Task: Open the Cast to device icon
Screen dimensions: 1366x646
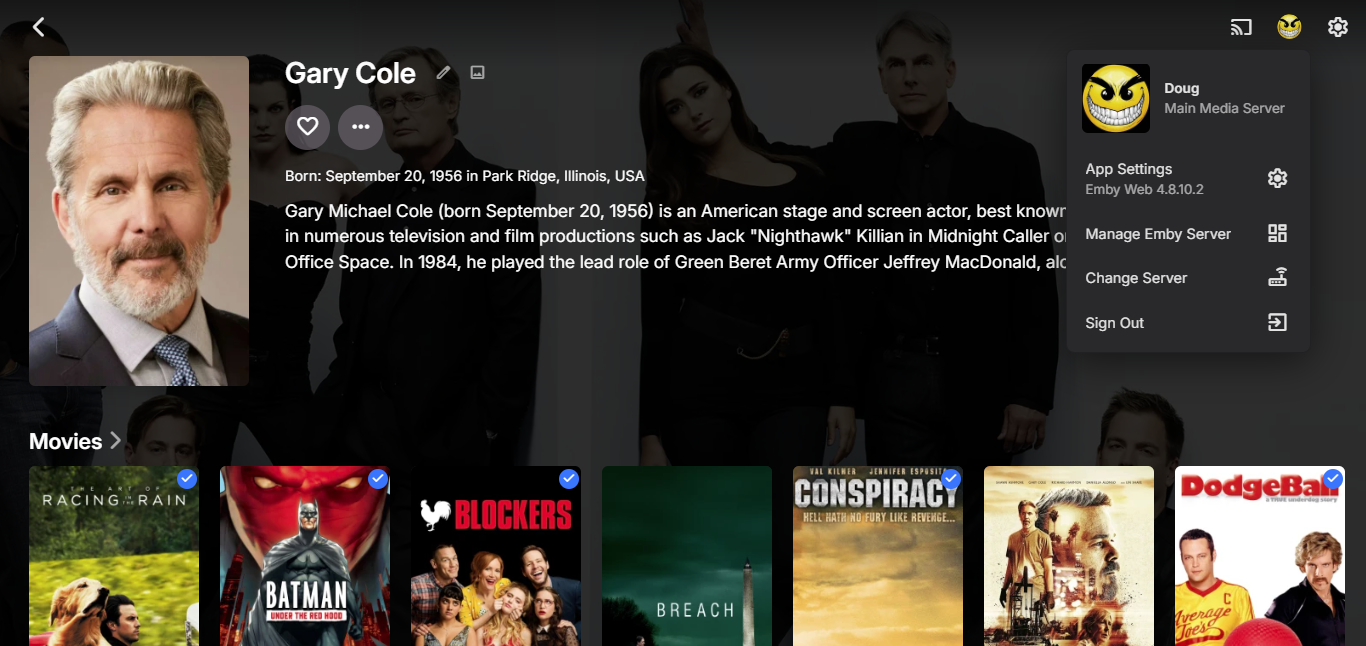Action: point(1241,27)
